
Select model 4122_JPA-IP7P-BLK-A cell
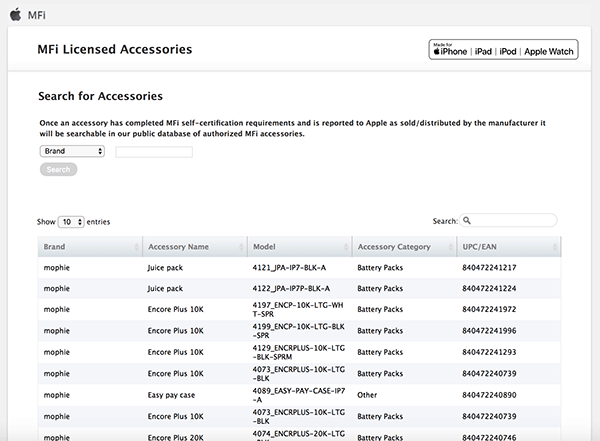coord(291,288)
